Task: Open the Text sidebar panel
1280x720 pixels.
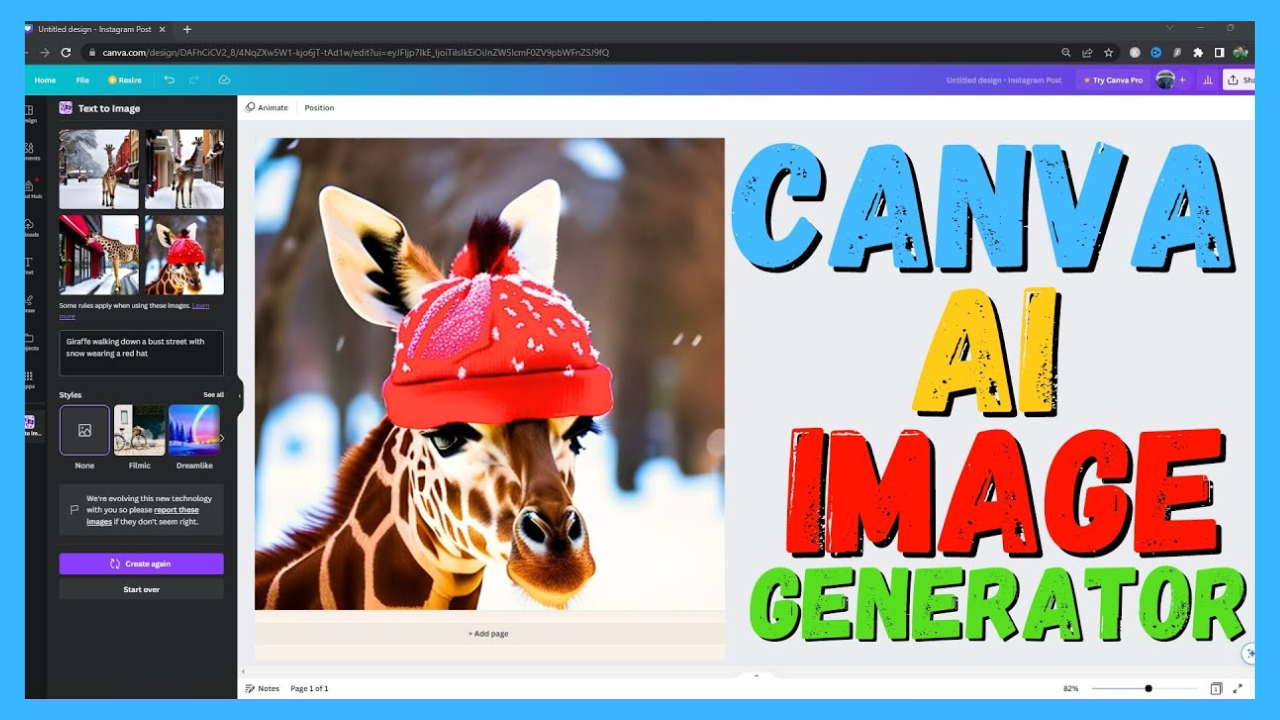Action: click(29, 265)
